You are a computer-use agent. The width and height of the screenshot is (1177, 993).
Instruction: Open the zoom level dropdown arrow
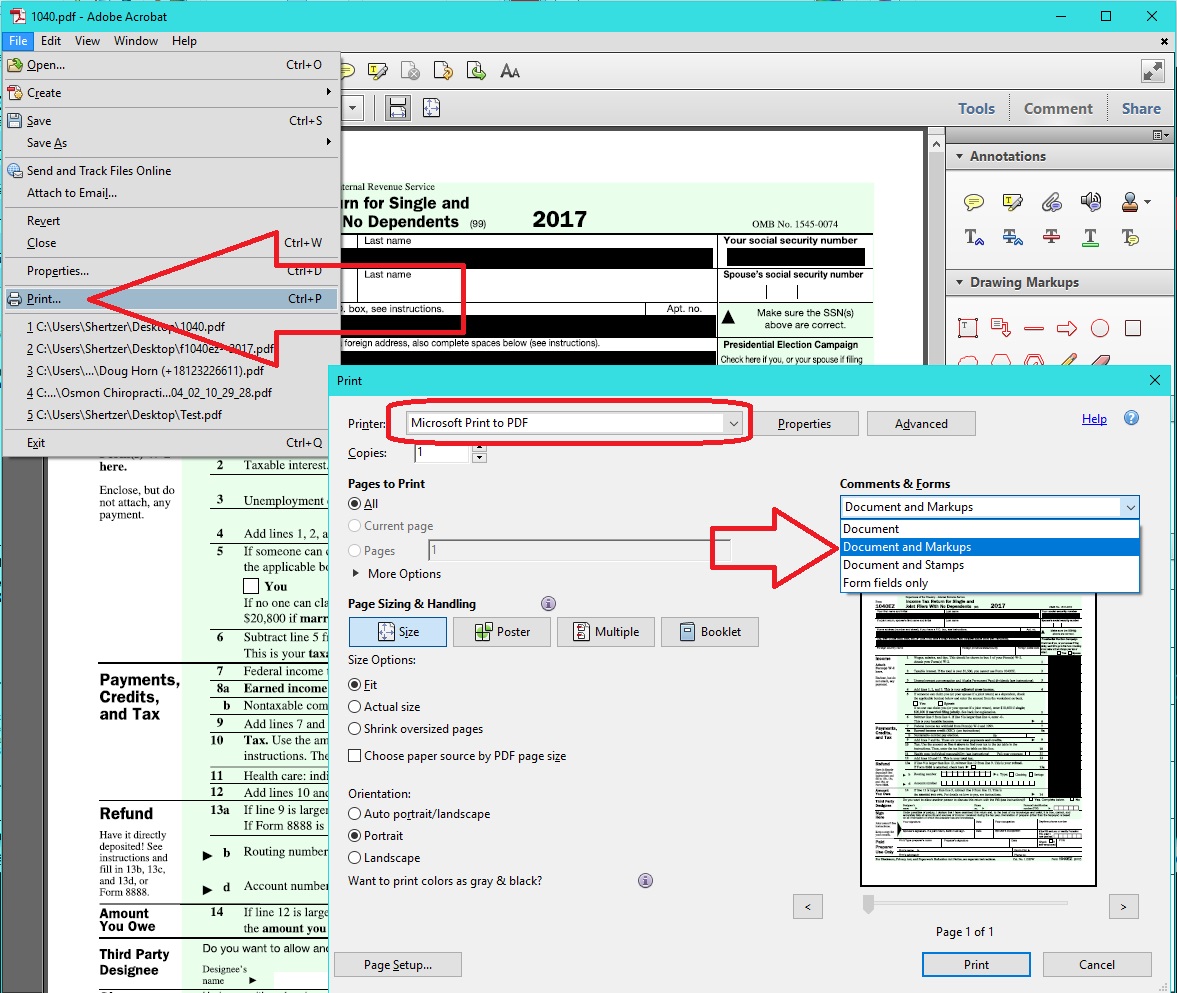(352, 108)
